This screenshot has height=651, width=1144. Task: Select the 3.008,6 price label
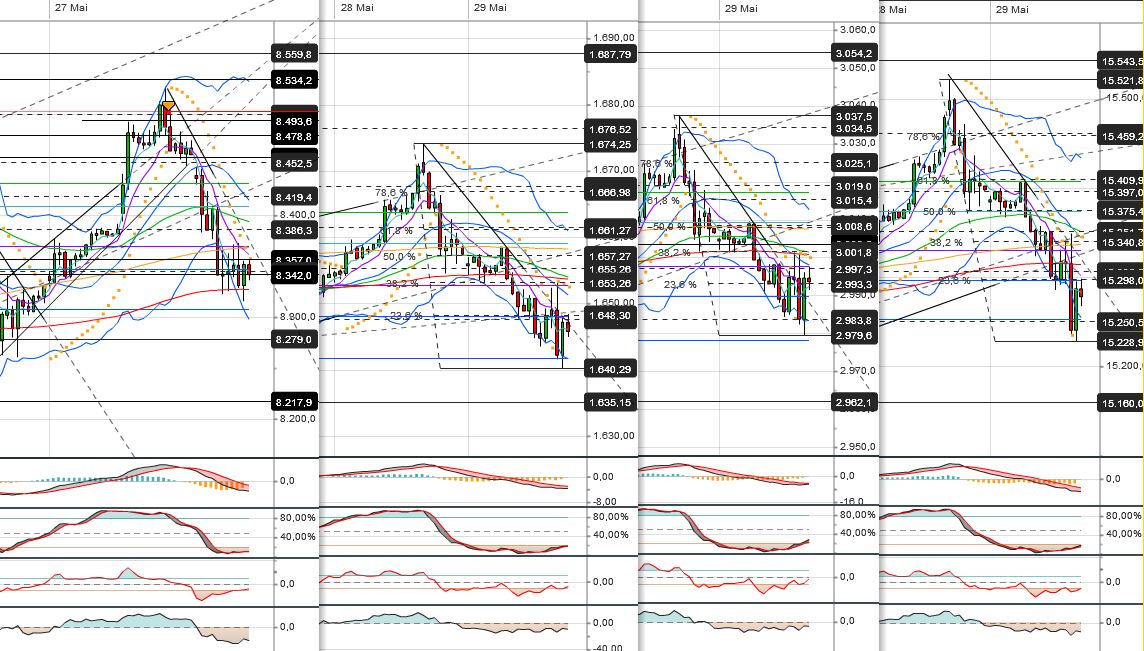(854, 227)
